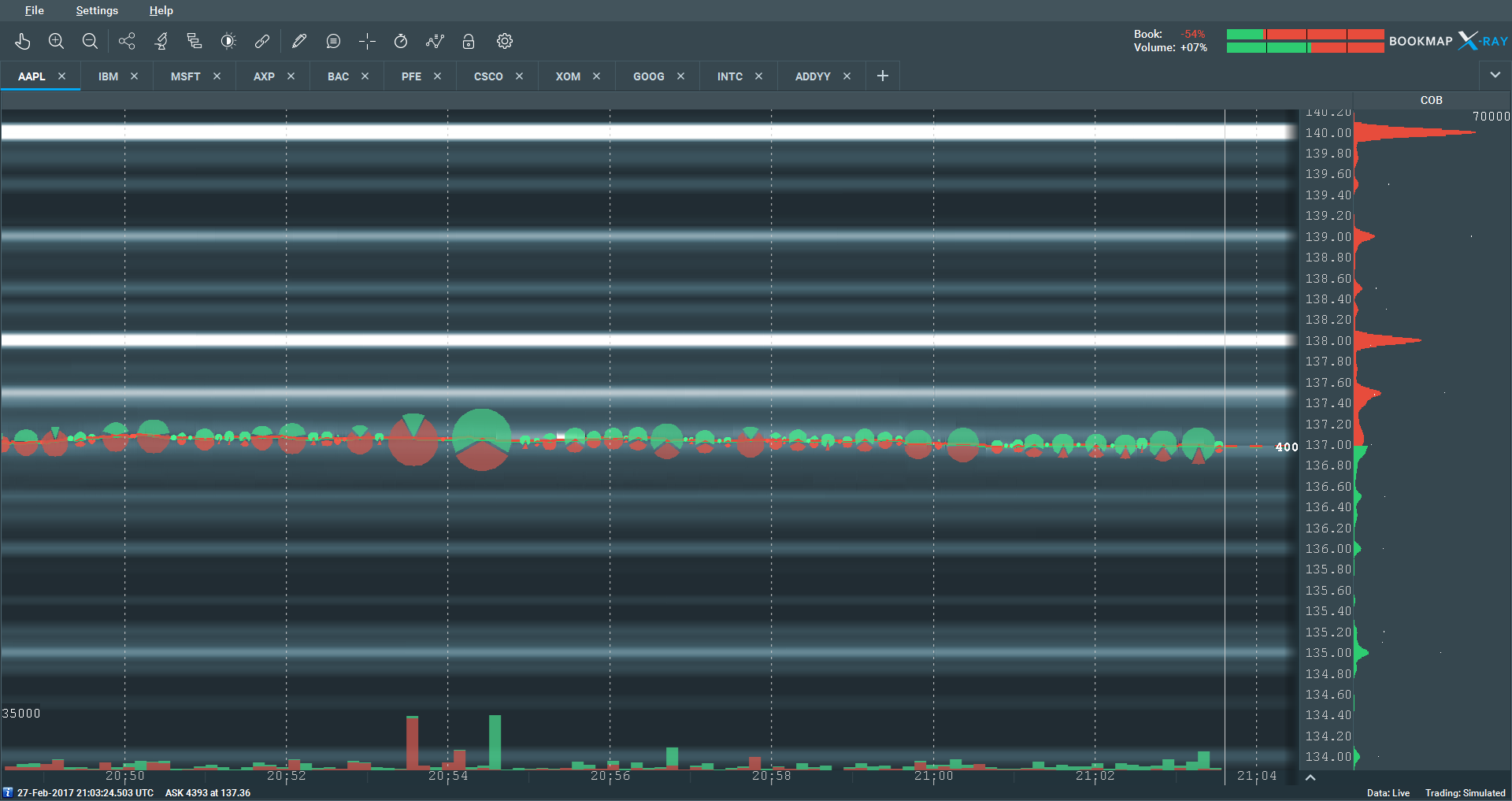
Task: Click the speech bubble notes icon
Action: [x=333, y=41]
